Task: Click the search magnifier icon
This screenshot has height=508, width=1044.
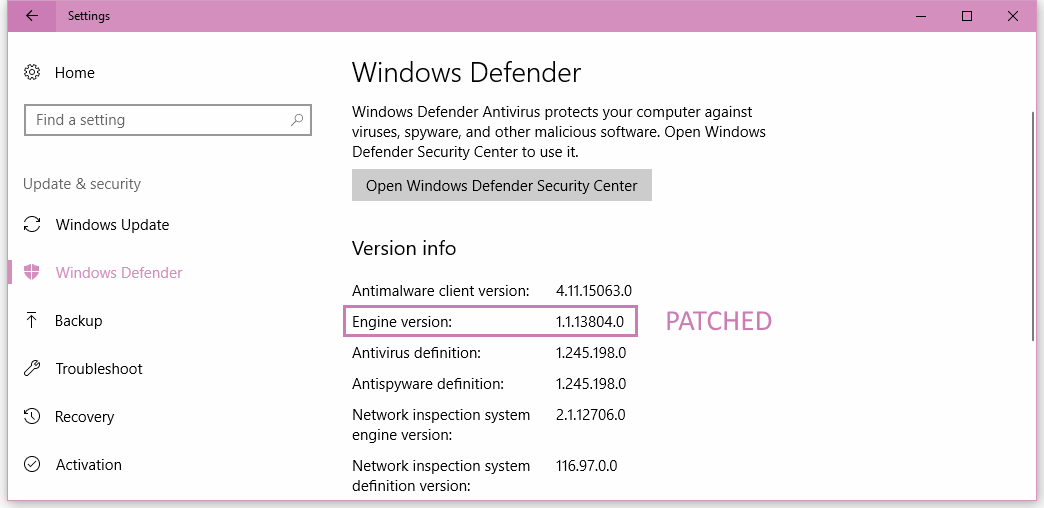Action: pos(297,120)
